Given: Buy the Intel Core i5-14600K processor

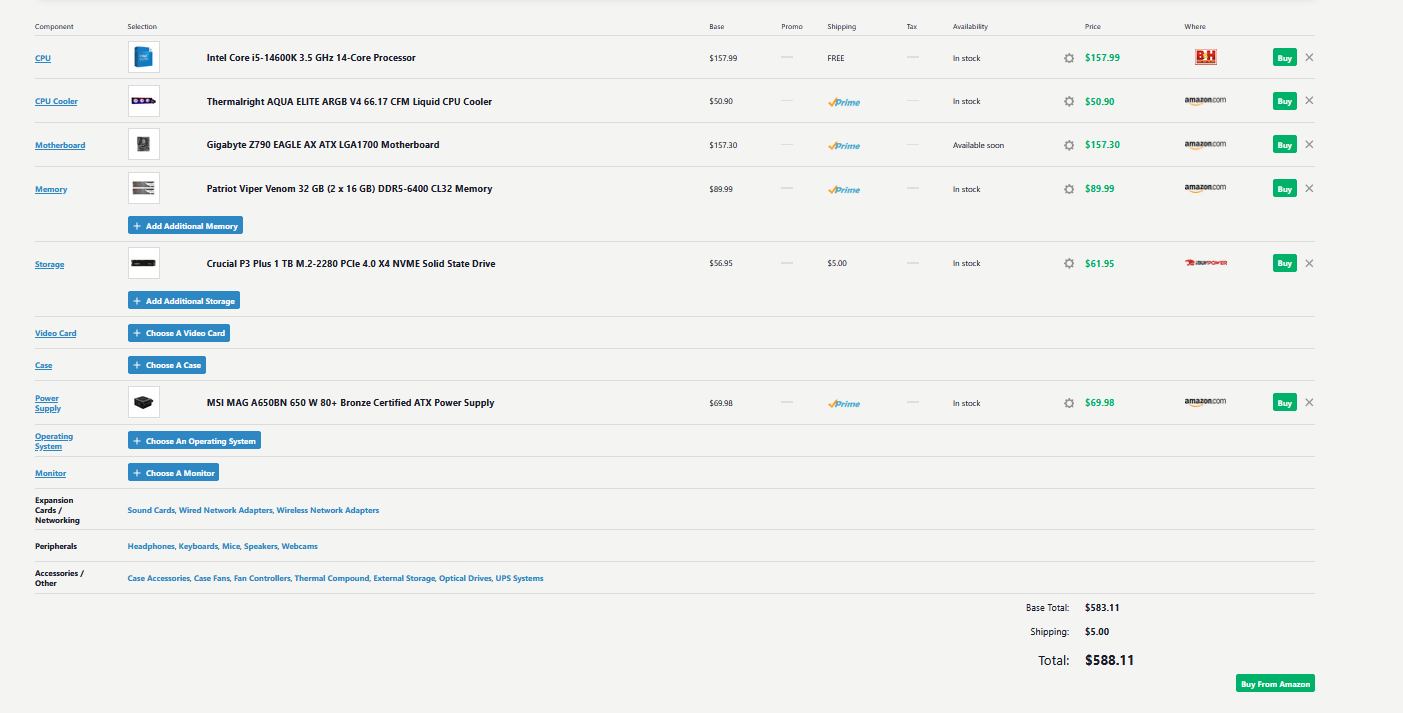Looking at the screenshot, I should [x=1285, y=58].
